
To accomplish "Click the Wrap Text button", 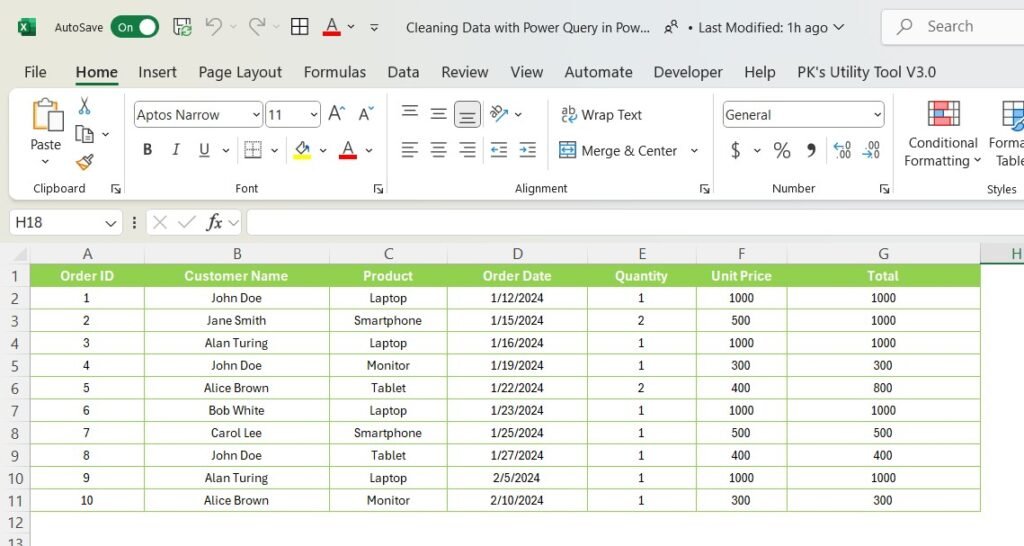I will pos(601,114).
